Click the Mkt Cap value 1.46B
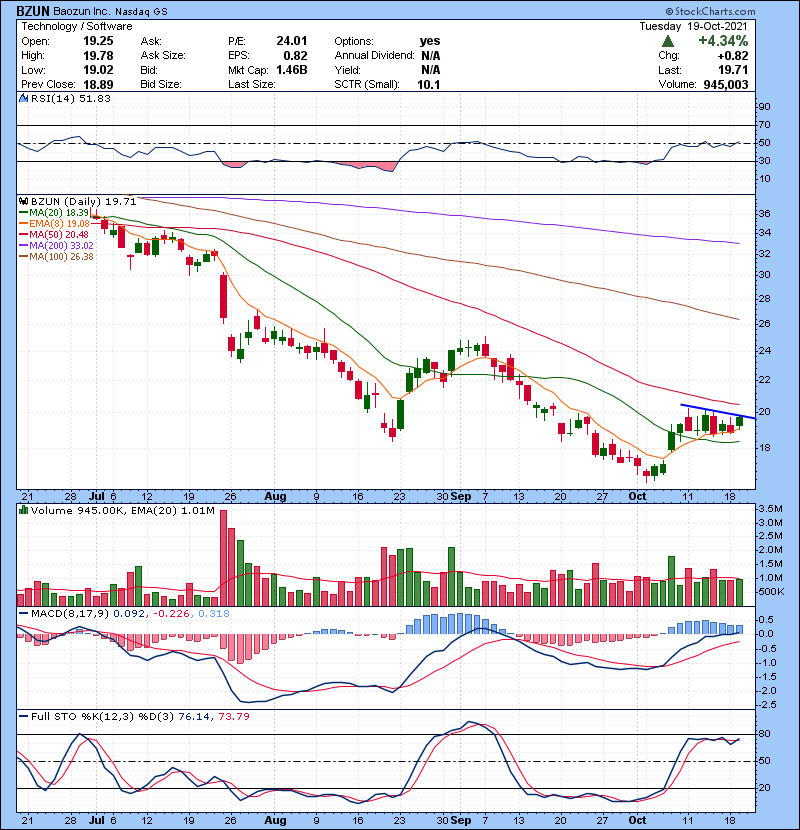The width and height of the screenshot is (800, 830). [x=292, y=70]
